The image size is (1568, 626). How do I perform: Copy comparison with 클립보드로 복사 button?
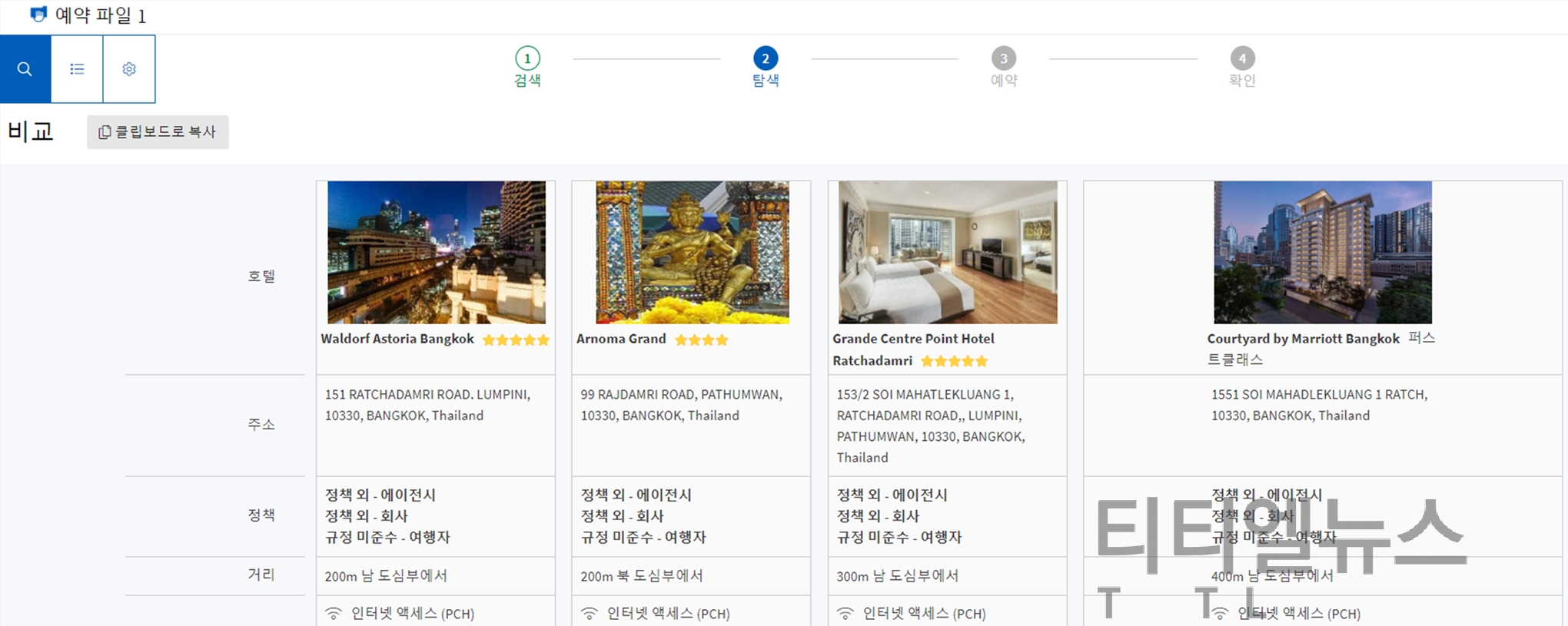[x=158, y=132]
